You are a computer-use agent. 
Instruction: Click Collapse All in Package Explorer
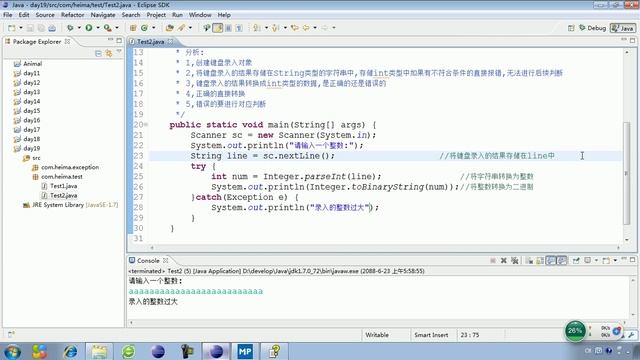98,53
